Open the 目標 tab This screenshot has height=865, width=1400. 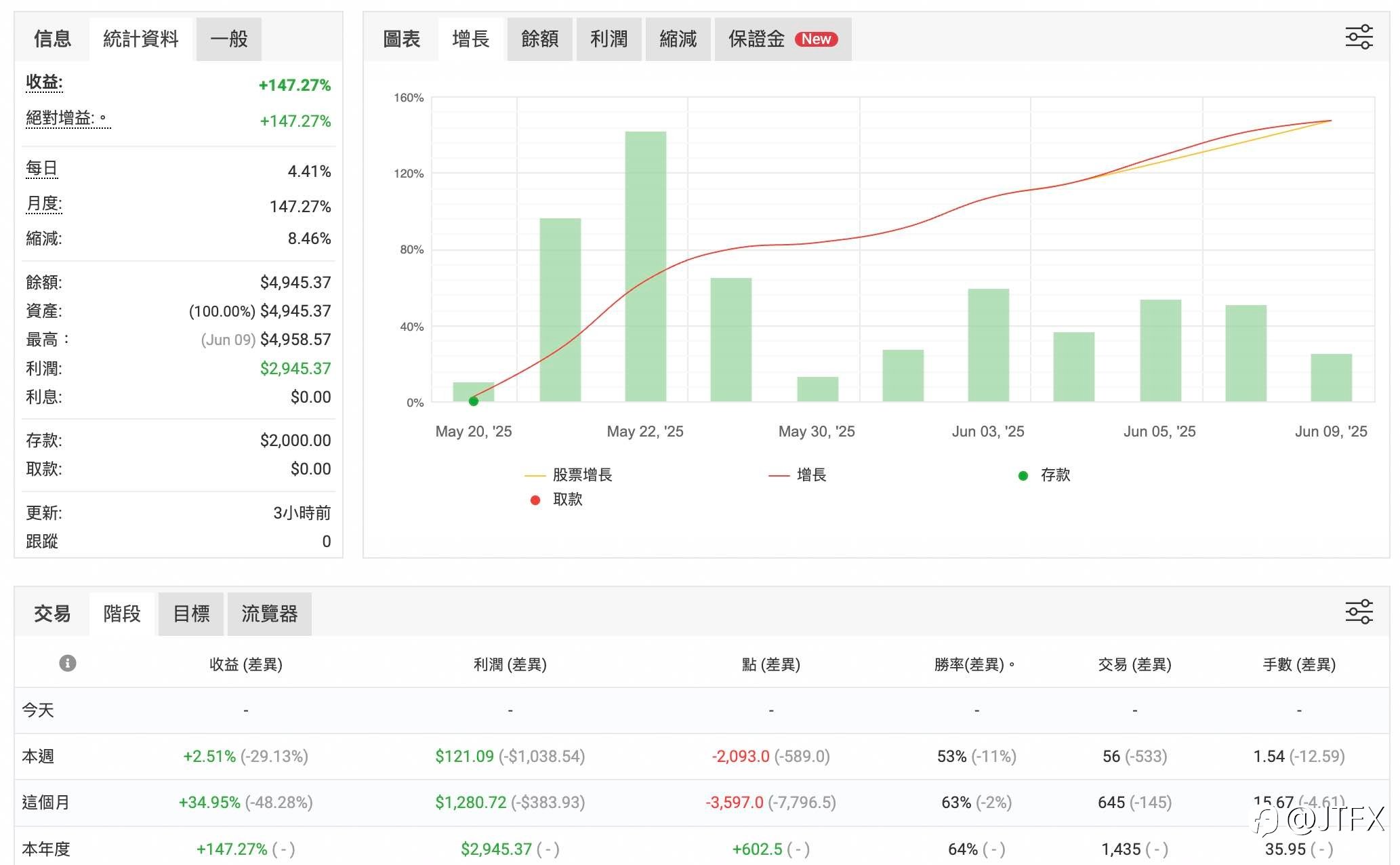click(191, 614)
